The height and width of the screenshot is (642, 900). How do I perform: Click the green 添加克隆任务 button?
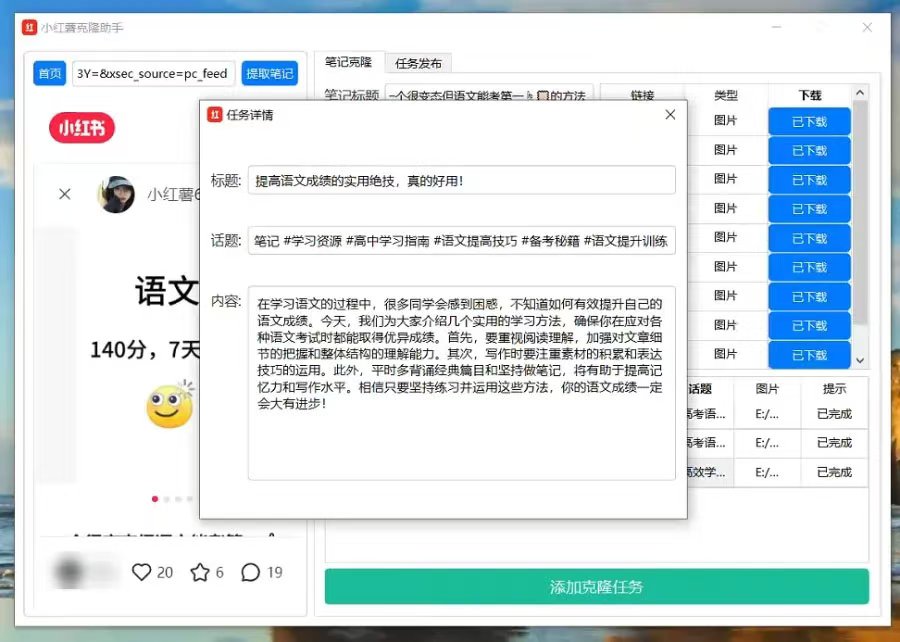coord(600,585)
